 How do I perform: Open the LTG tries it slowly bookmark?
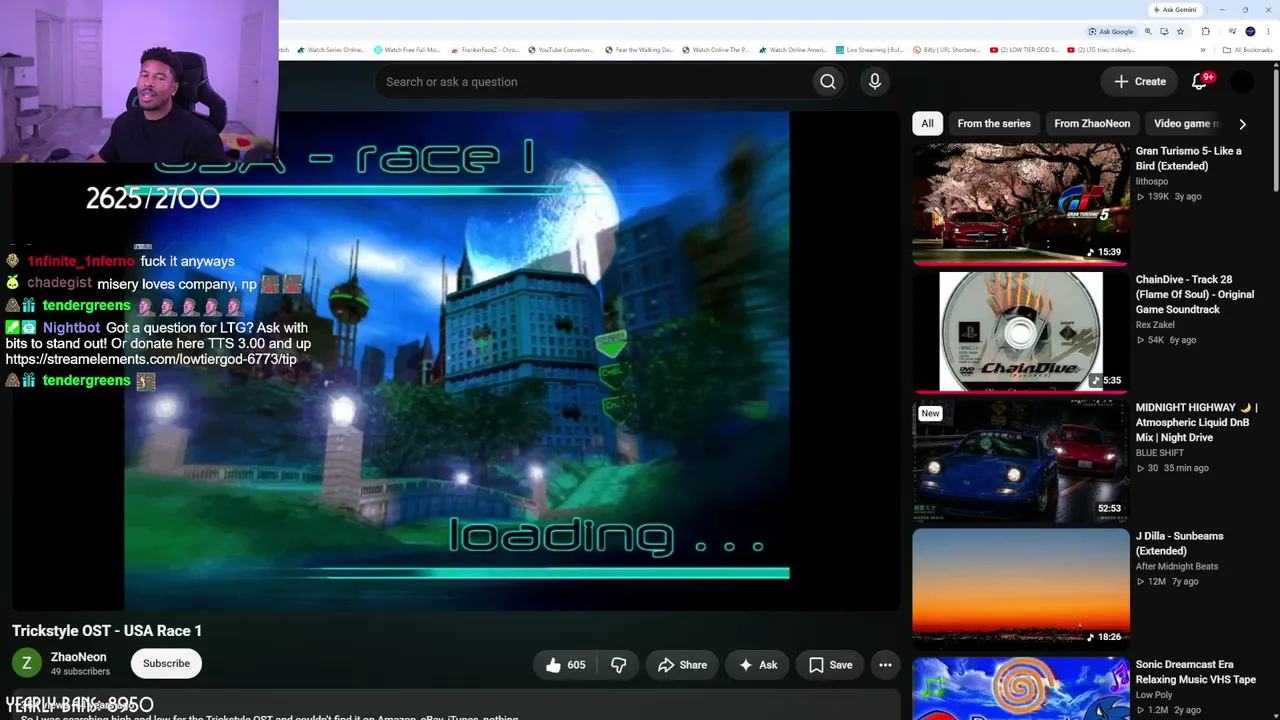click(x=1102, y=50)
